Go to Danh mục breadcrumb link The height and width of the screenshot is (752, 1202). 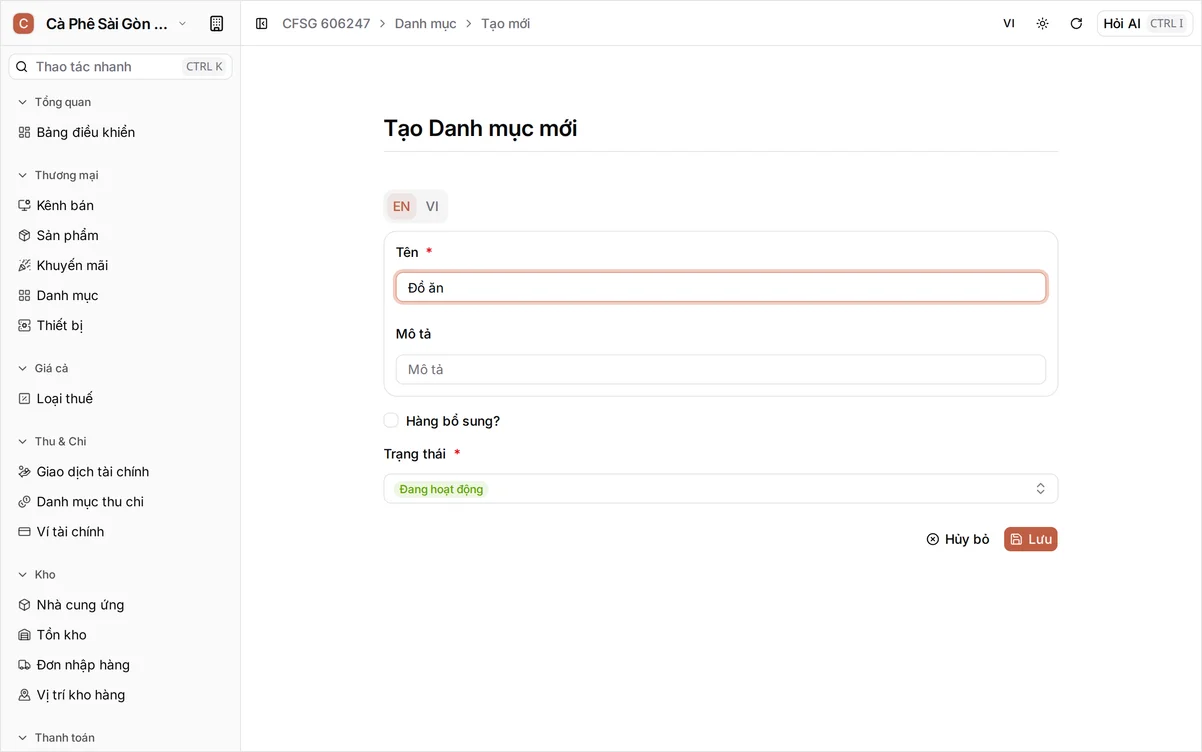[426, 23]
